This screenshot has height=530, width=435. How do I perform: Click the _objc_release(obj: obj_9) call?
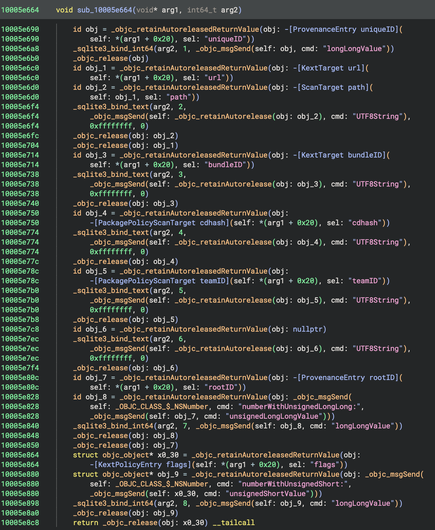point(125,513)
